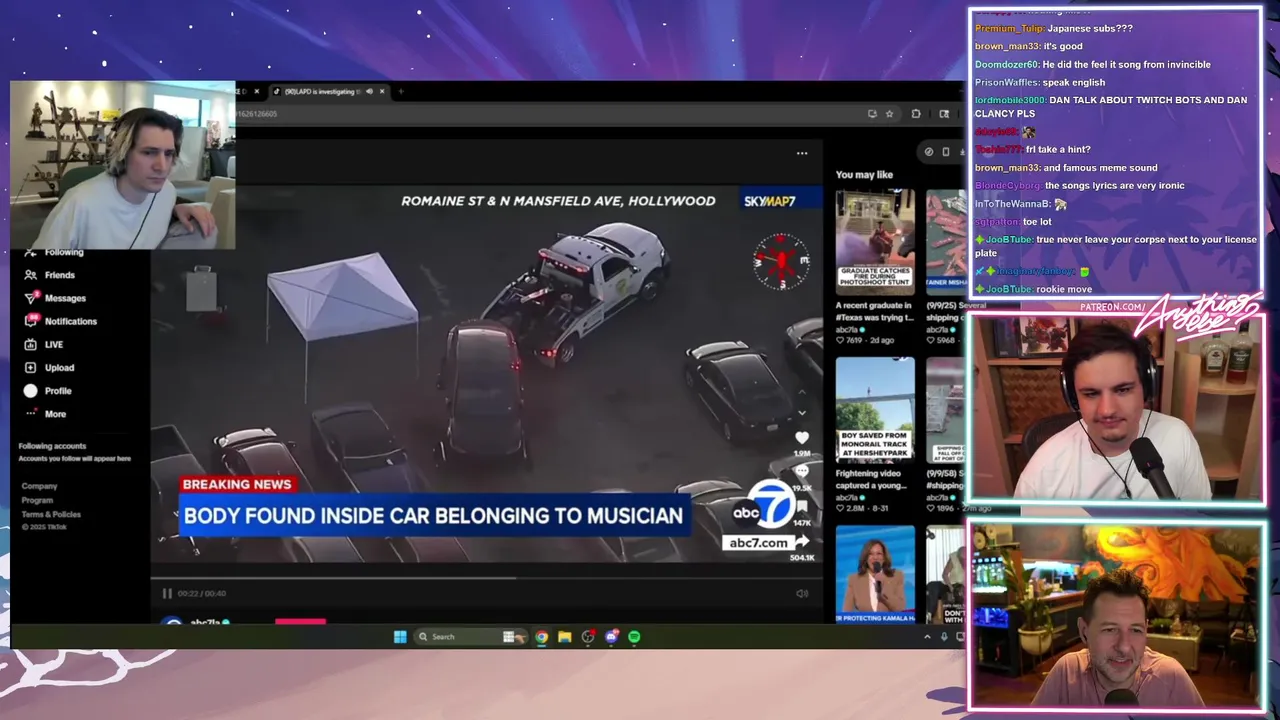This screenshot has width=1280, height=720.
Task: Open Google Chrome from the taskbar
Action: 541,636
